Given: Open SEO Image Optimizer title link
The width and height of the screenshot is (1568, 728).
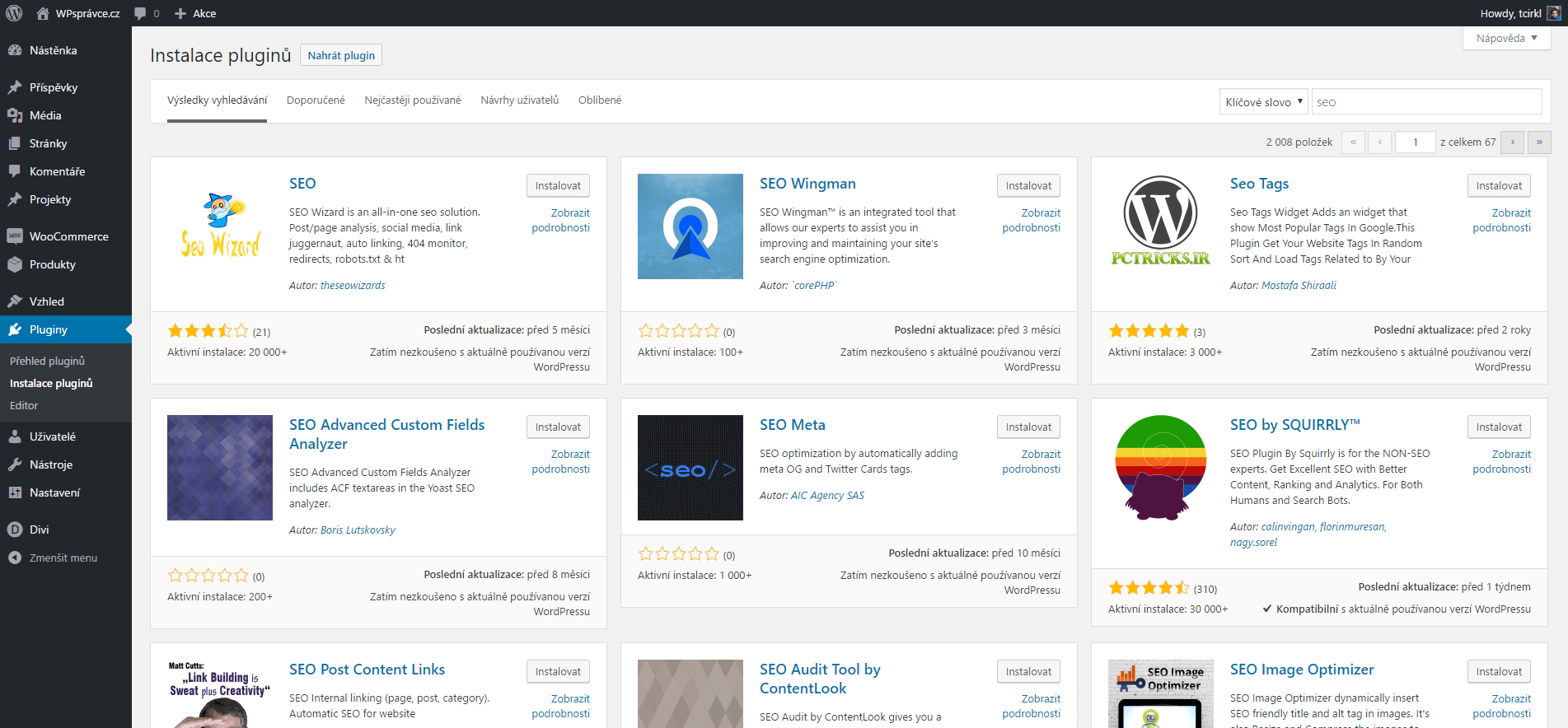Looking at the screenshot, I should pyautogui.click(x=1302, y=670).
